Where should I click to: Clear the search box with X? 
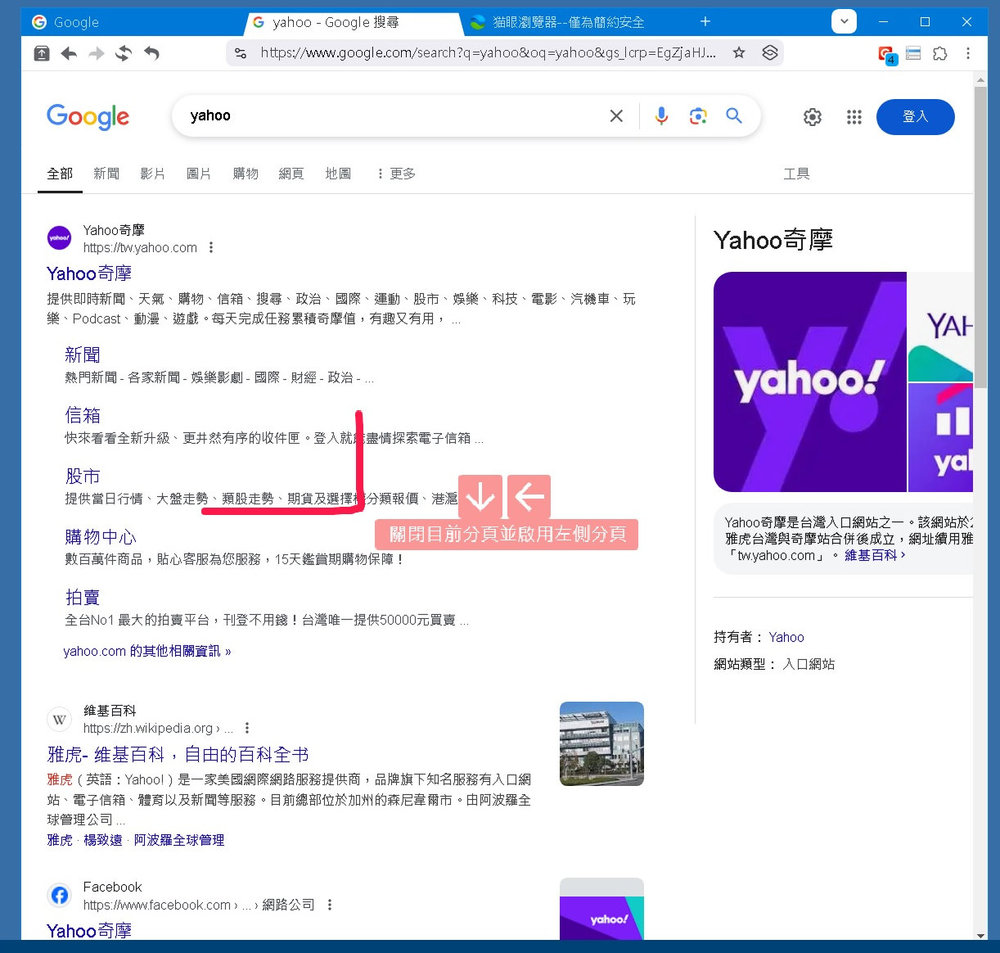pyautogui.click(x=616, y=116)
